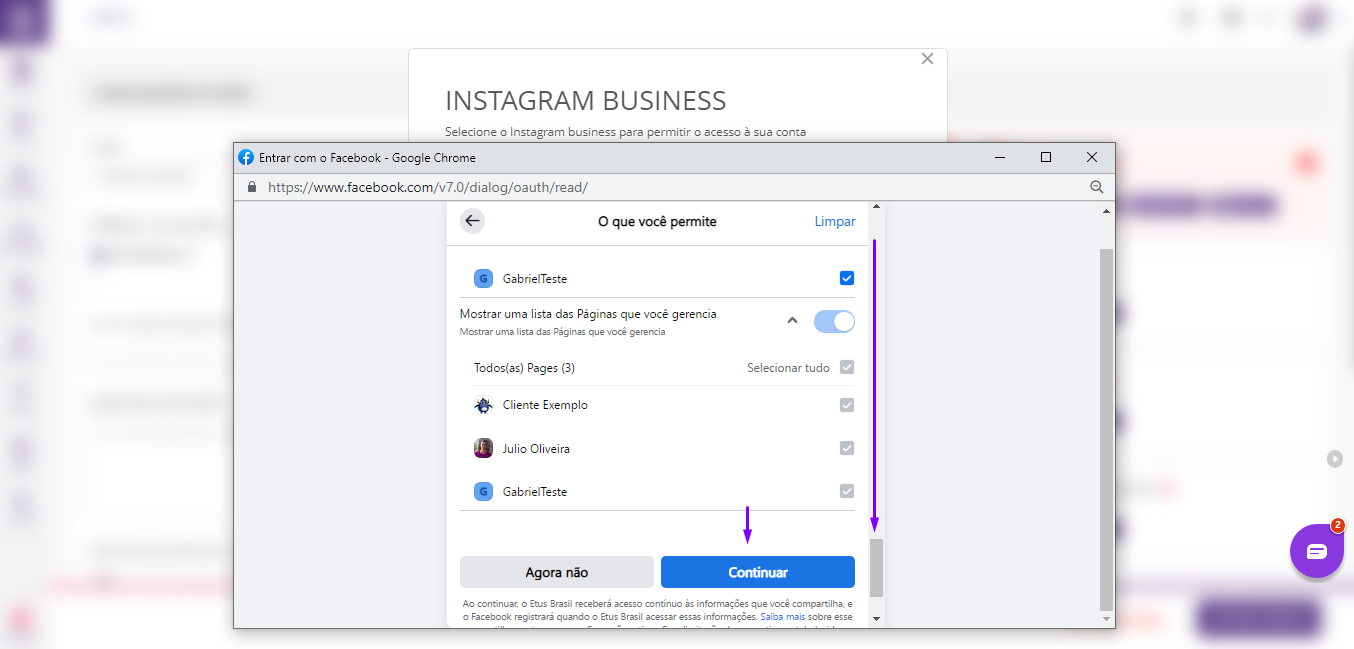This screenshot has width=1354, height=649.
Task: Click the Continuar button
Action: [758, 572]
